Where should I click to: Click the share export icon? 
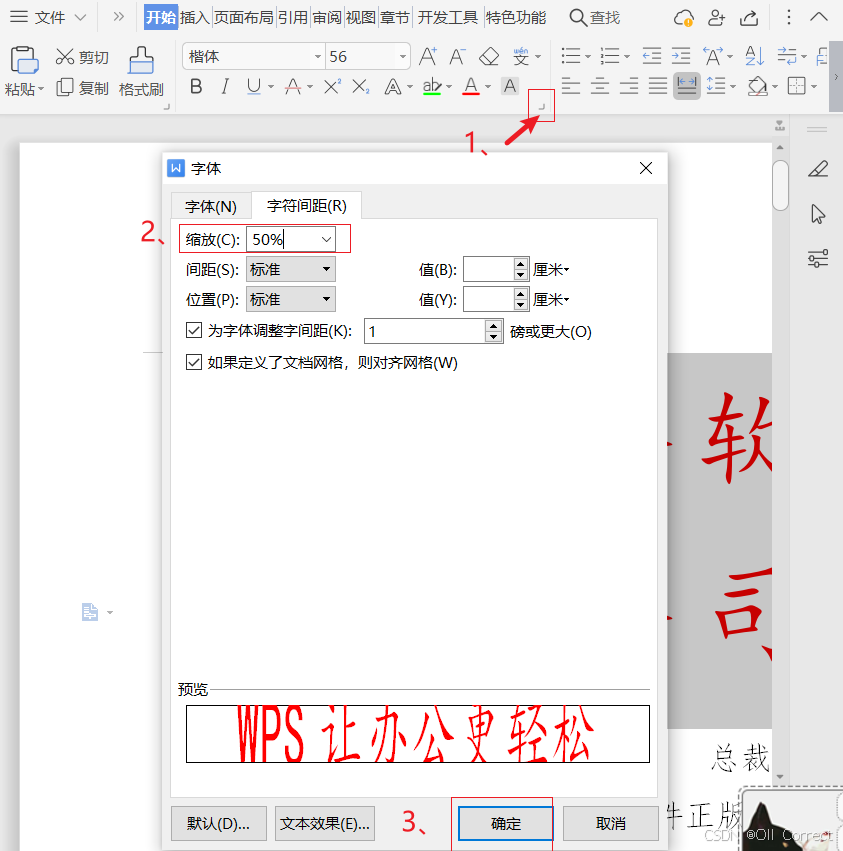pyautogui.click(x=750, y=18)
